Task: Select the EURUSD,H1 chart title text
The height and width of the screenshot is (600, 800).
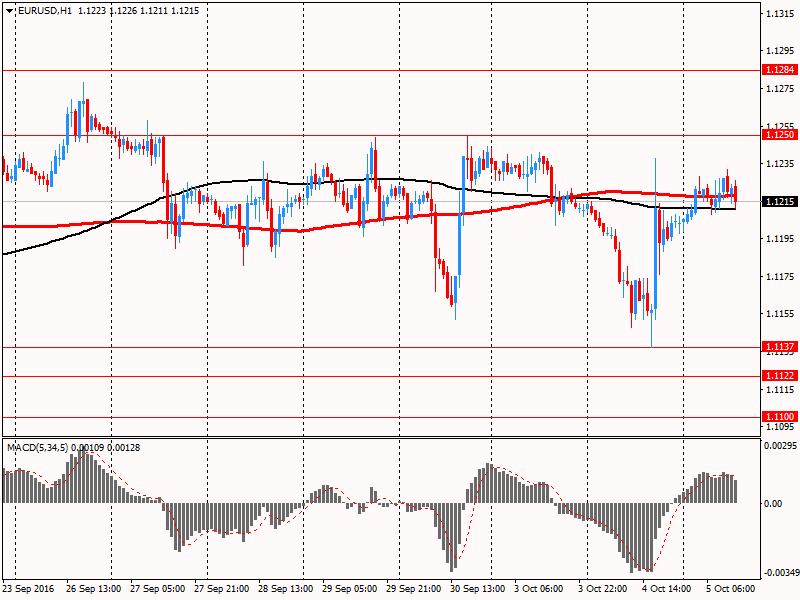Action: tap(45, 11)
